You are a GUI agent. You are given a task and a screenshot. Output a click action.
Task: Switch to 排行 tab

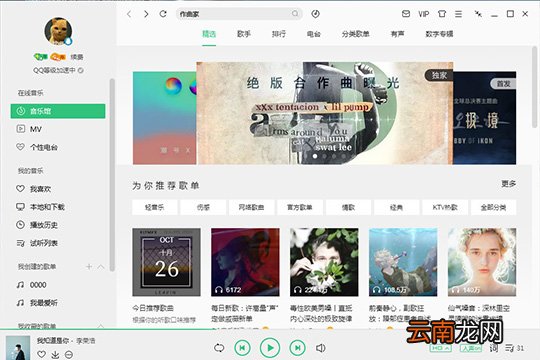pyautogui.click(x=279, y=34)
